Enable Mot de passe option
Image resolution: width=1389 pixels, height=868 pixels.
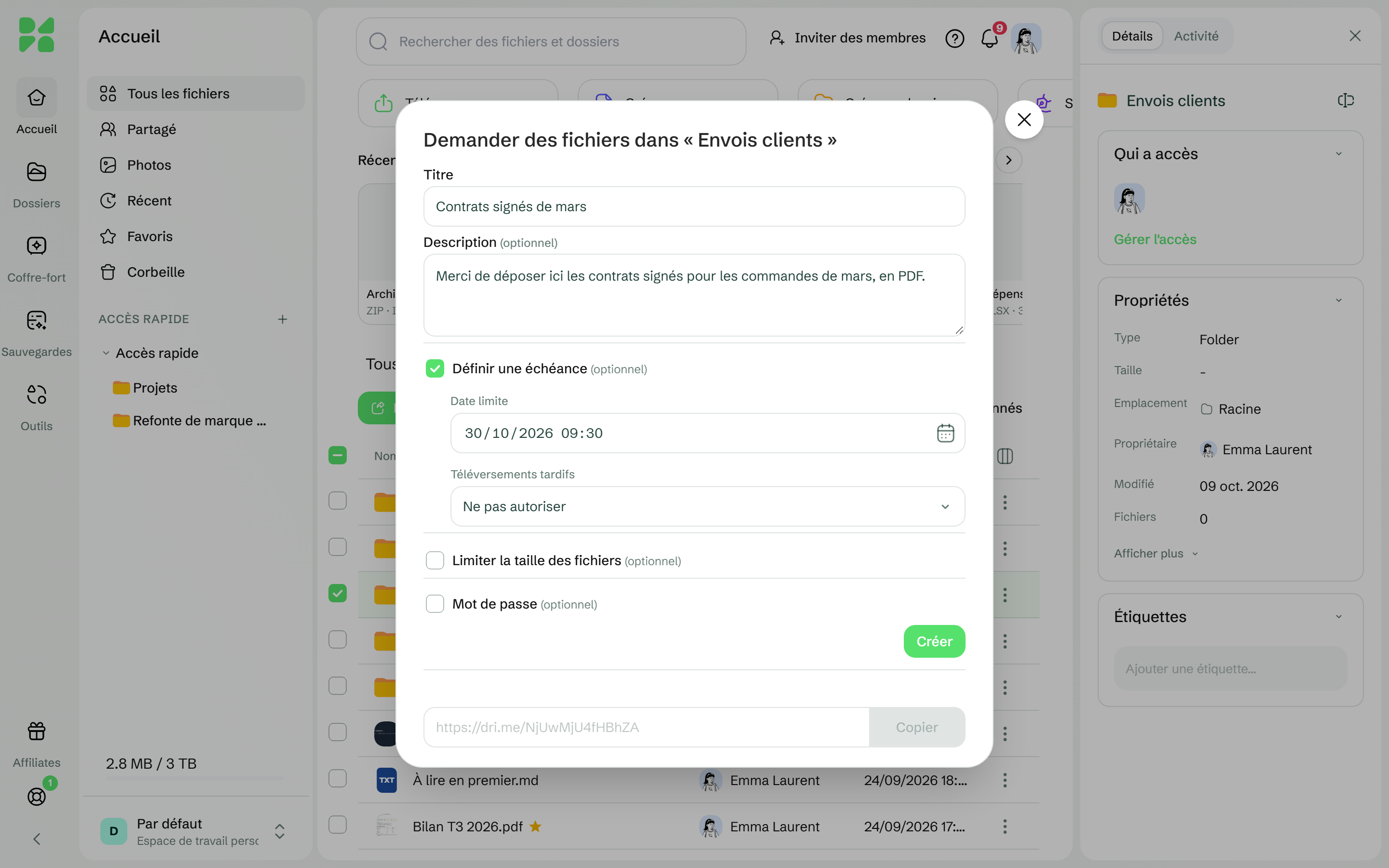pyautogui.click(x=435, y=603)
